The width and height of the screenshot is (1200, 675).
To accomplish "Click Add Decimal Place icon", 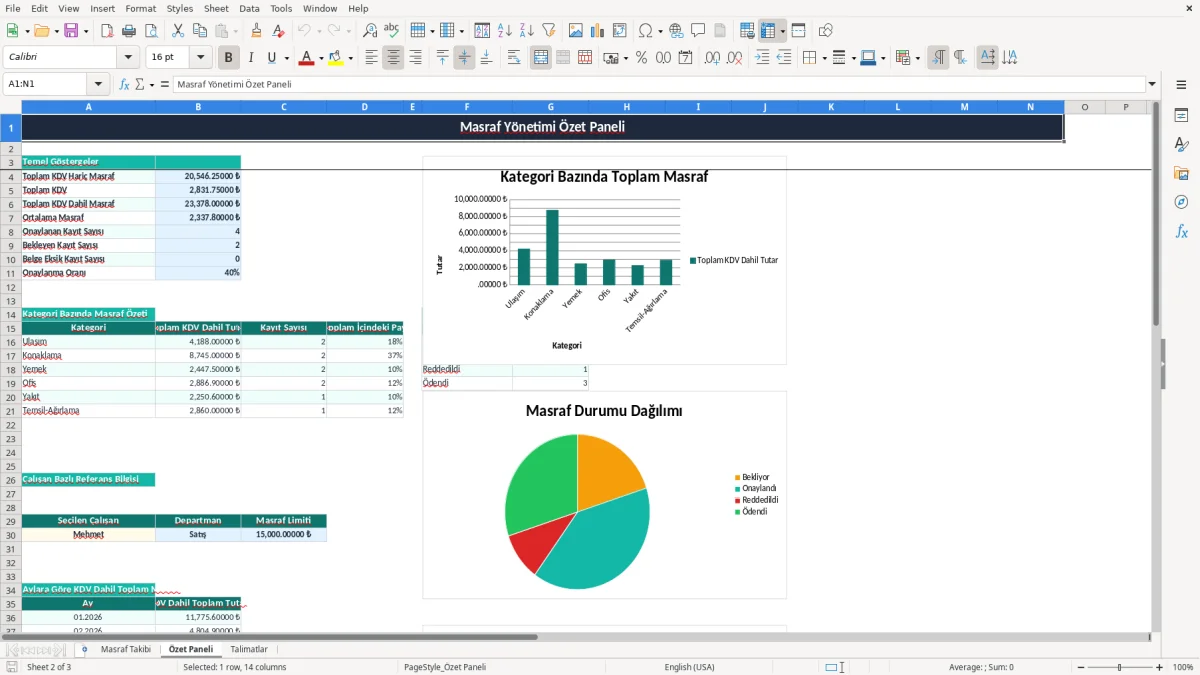I will point(712,58).
